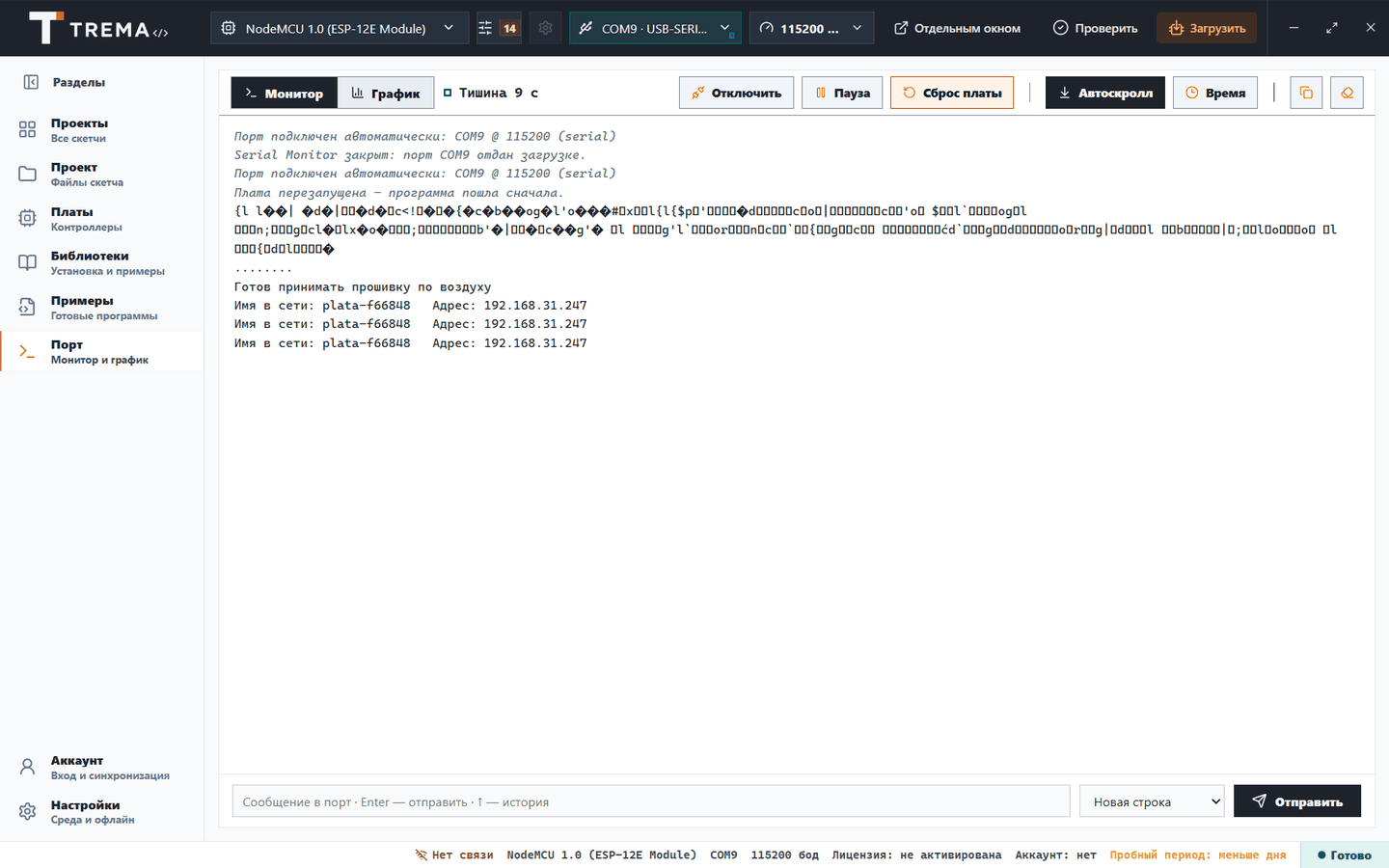Switch to Монитор tab
1389x868 pixels.
tap(285, 93)
